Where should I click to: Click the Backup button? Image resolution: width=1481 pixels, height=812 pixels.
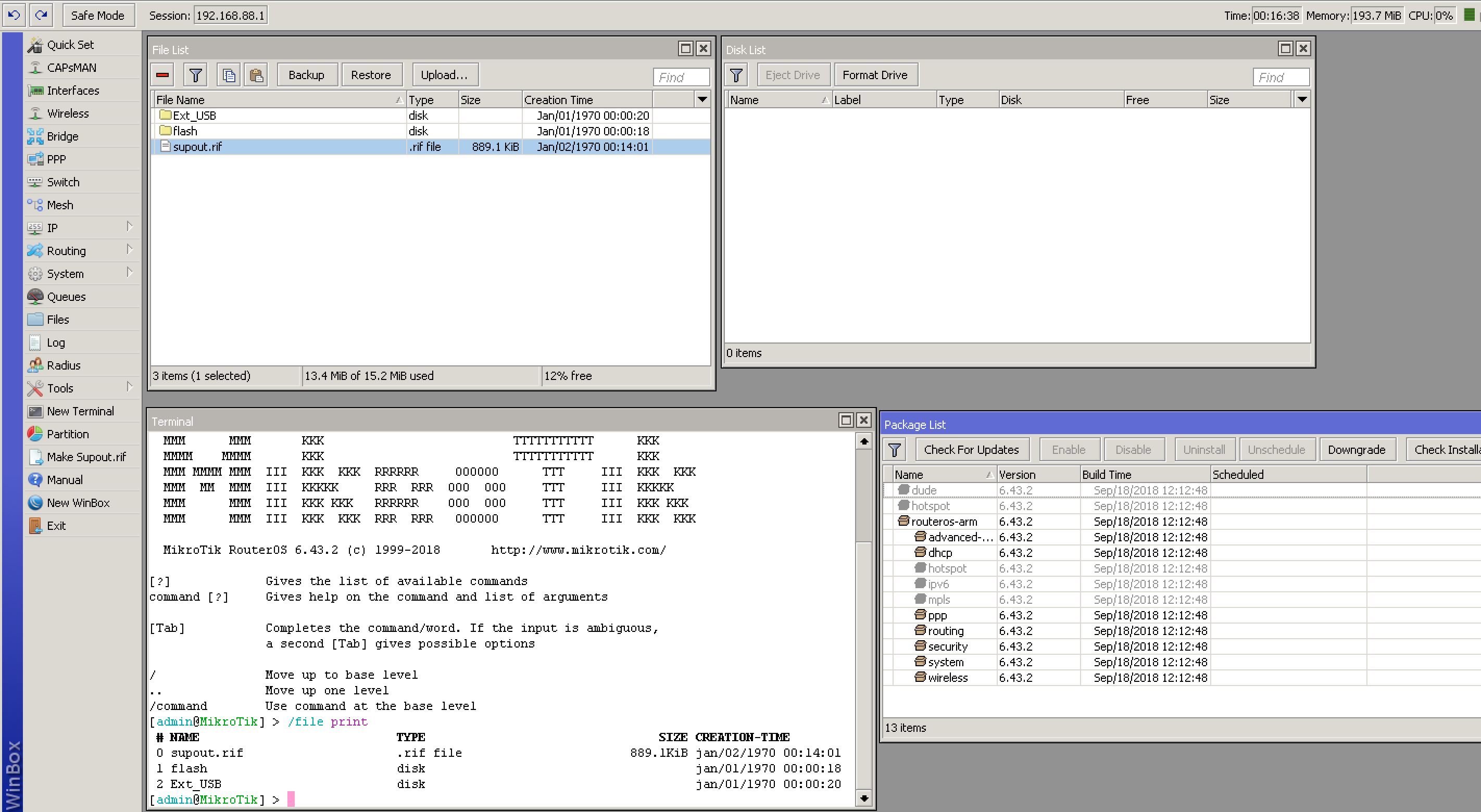(306, 75)
